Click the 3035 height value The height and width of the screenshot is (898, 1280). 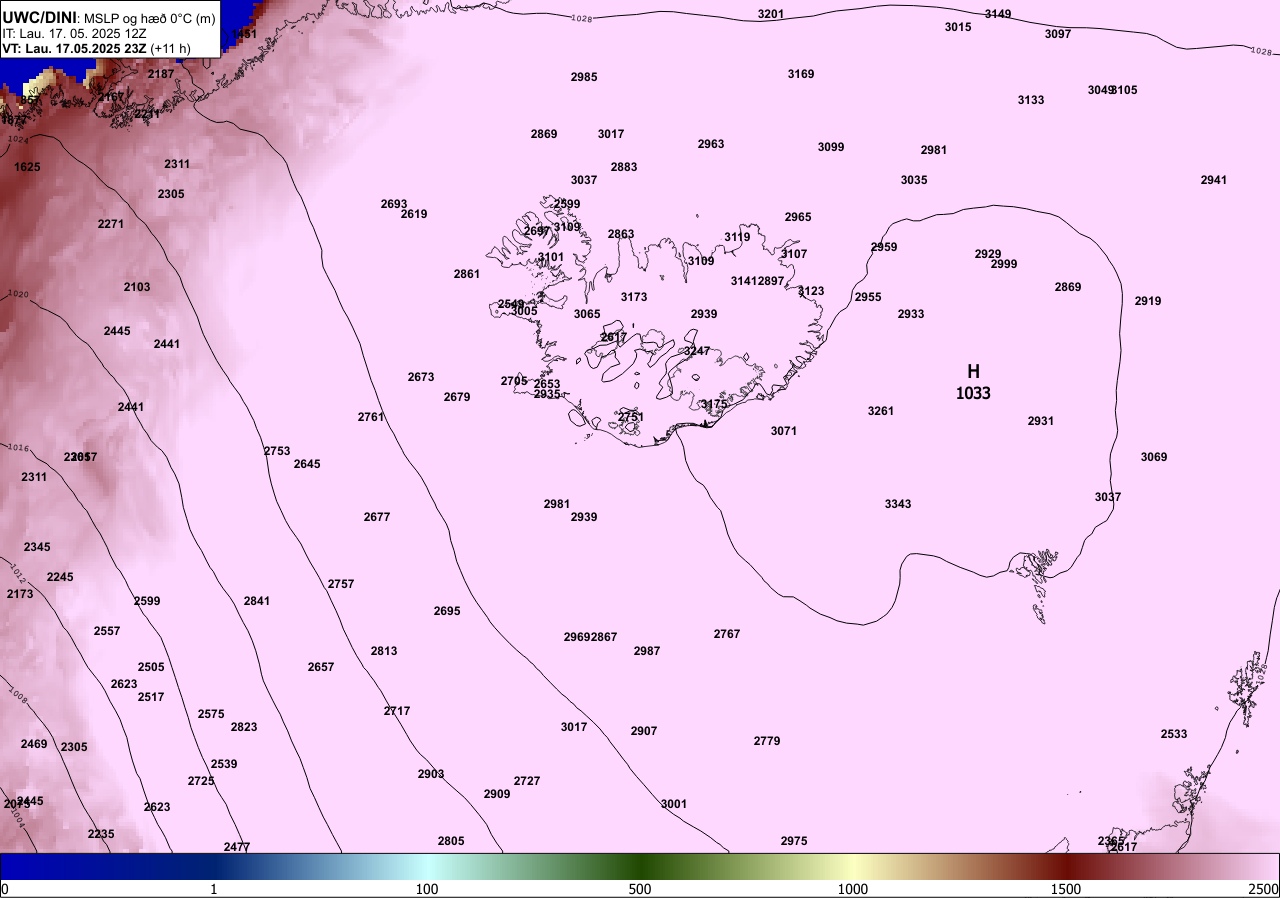tap(914, 180)
